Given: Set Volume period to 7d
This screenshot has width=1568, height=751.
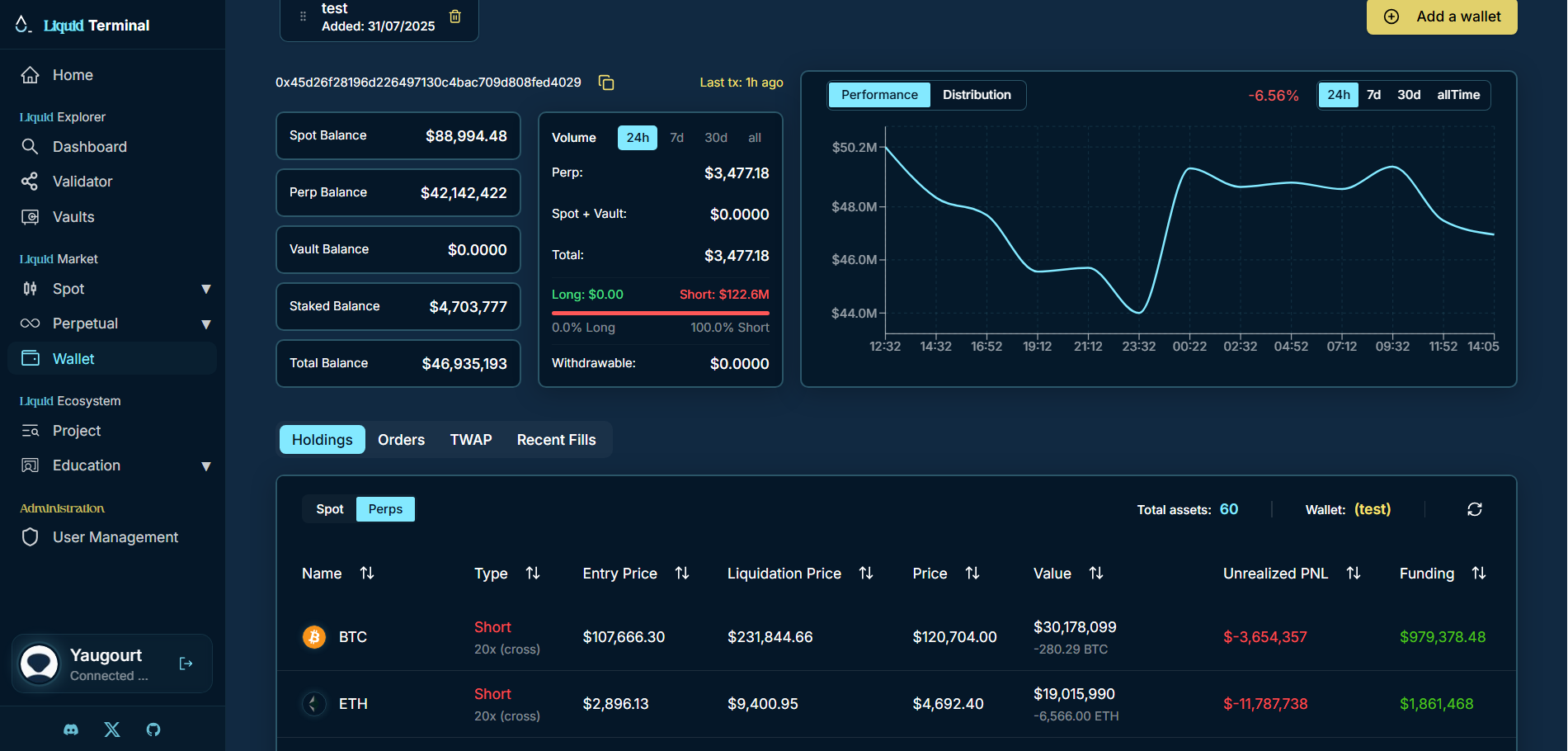Looking at the screenshot, I should click(676, 138).
